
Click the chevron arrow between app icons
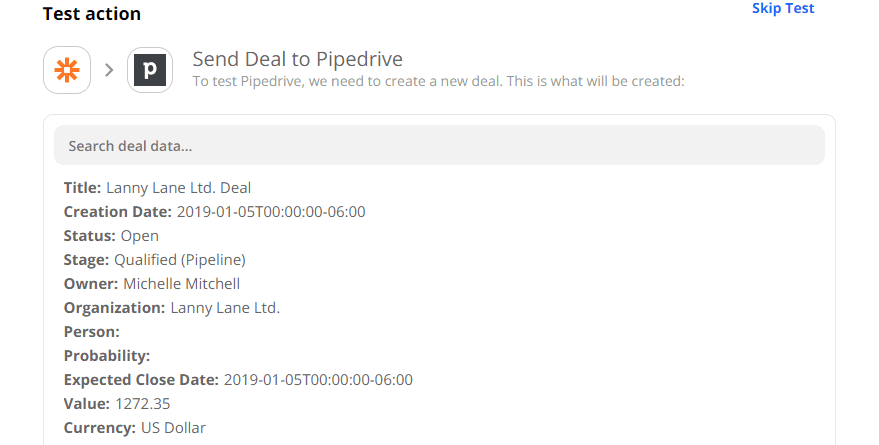click(x=109, y=70)
